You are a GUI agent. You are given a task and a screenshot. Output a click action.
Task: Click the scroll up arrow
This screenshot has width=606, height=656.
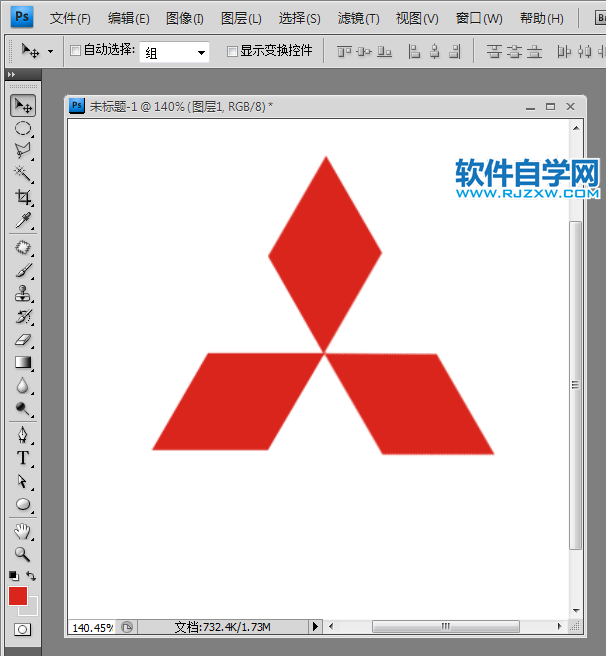(576, 128)
